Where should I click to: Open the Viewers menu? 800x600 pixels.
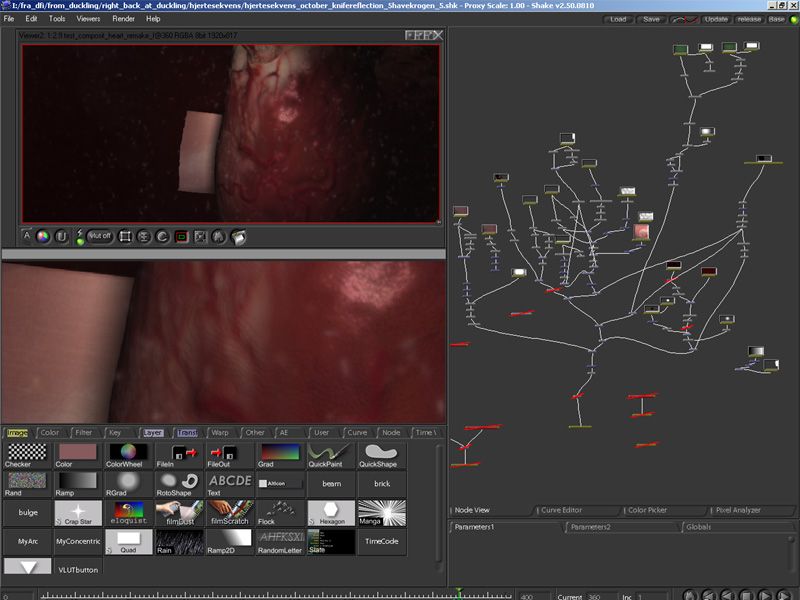click(x=88, y=19)
